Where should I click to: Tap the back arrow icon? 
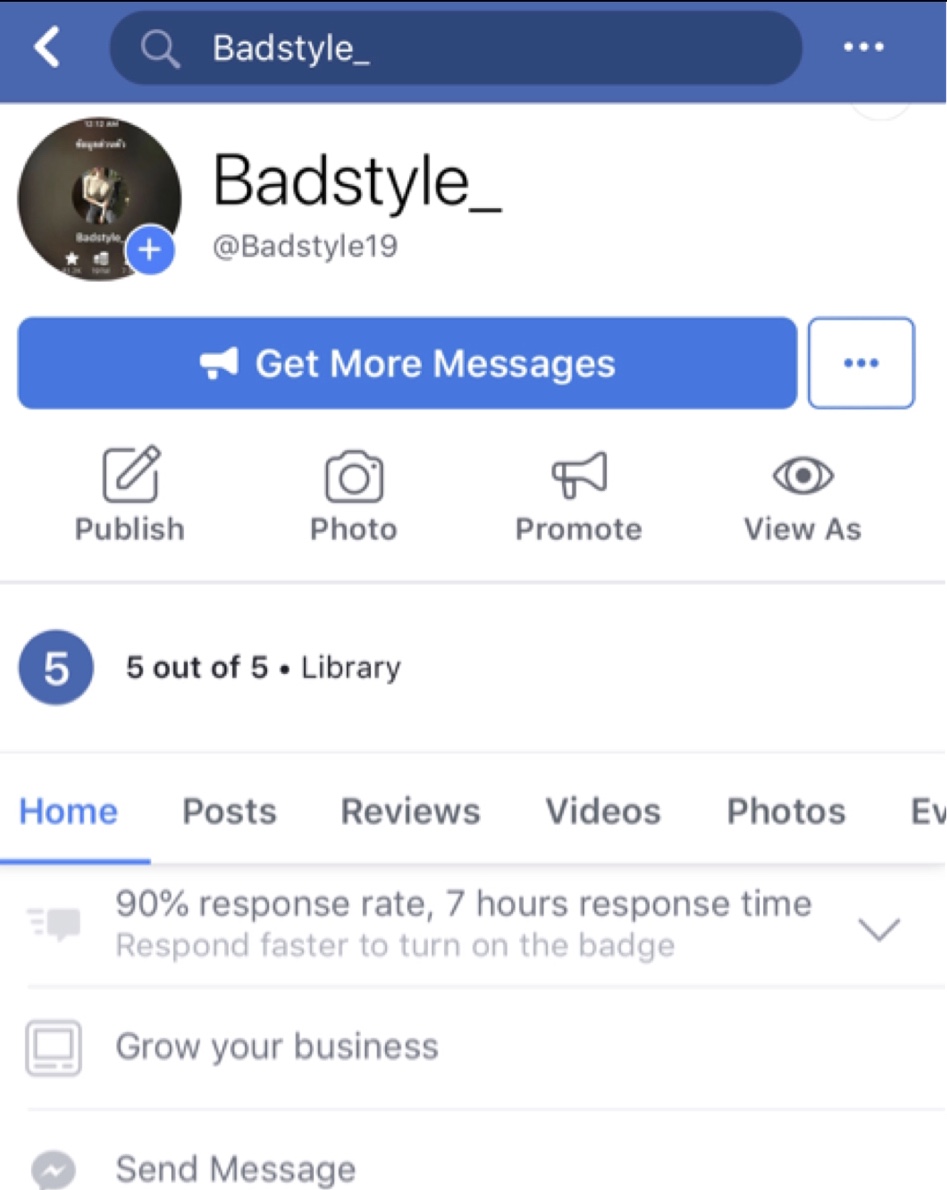47,47
